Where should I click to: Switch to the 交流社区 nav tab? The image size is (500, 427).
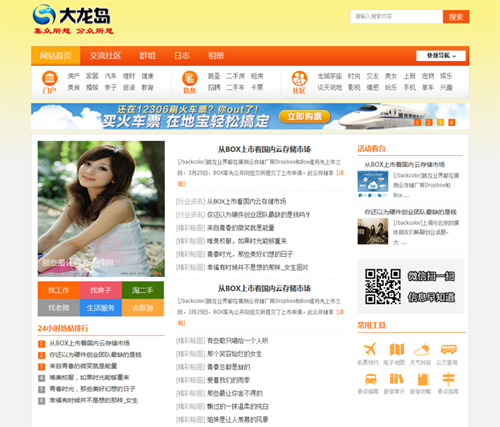coord(105,55)
